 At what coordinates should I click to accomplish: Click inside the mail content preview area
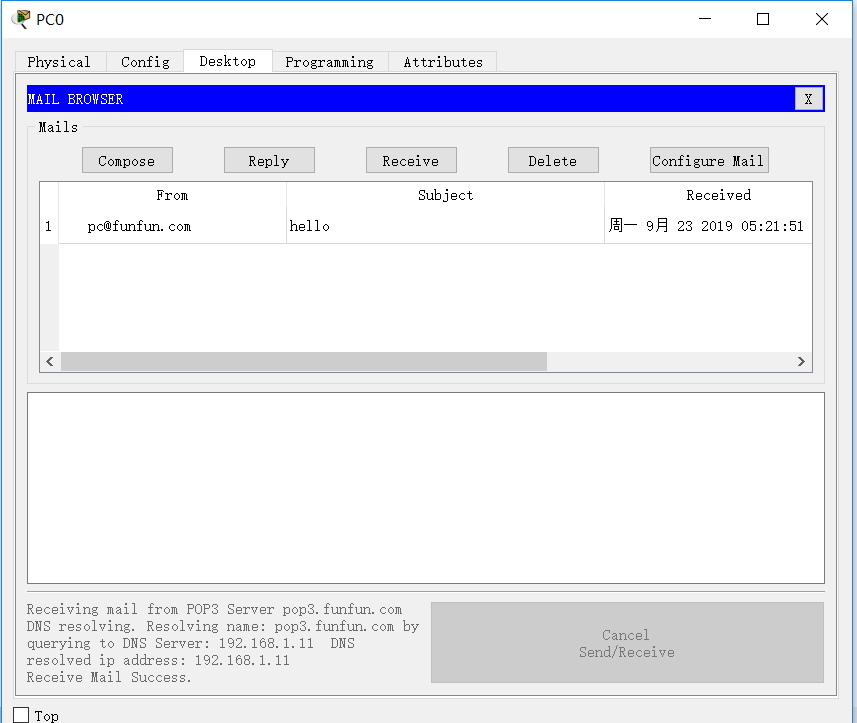[426, 488]
